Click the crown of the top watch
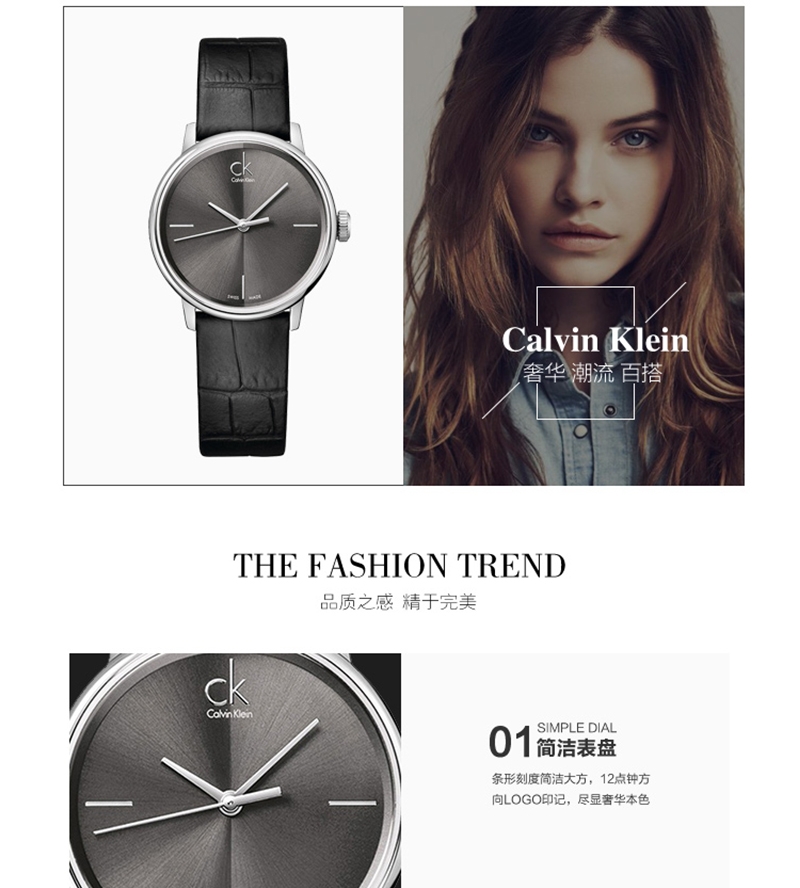Image resolution: width=800 pixels, height=888 pixels. 344,225
